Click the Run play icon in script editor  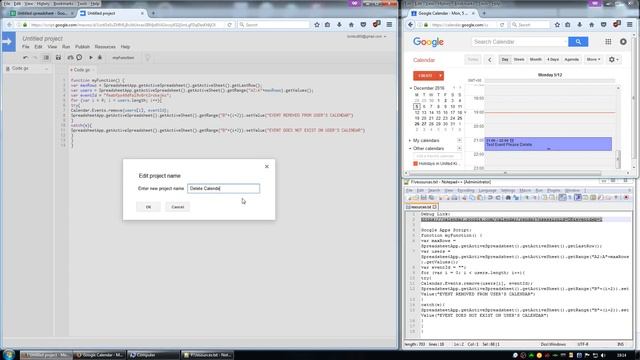(x=91, y=58)
